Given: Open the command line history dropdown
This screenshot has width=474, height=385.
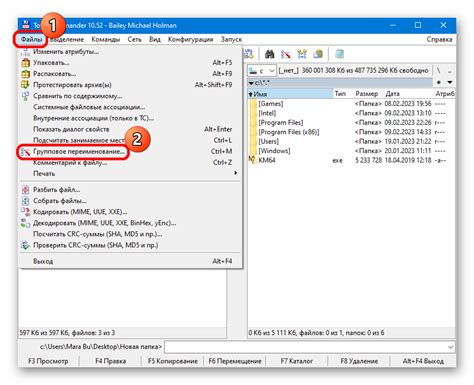Looking at the screenshot, I should pyautogui.click(x=450, y=347).
